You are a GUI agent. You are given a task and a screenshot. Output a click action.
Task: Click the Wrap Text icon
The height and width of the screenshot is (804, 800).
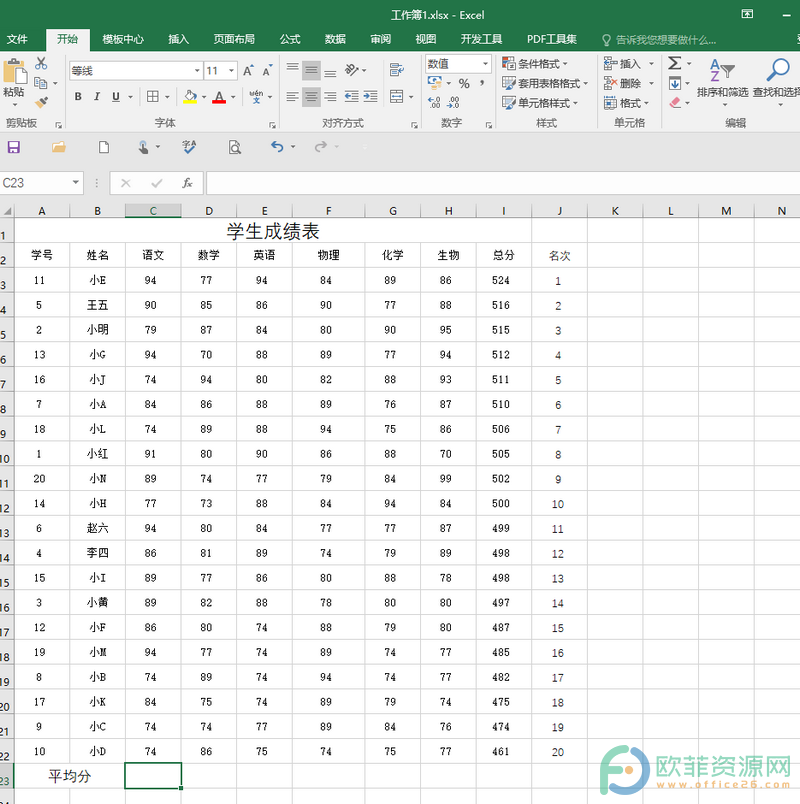click(x=396, y=70)
